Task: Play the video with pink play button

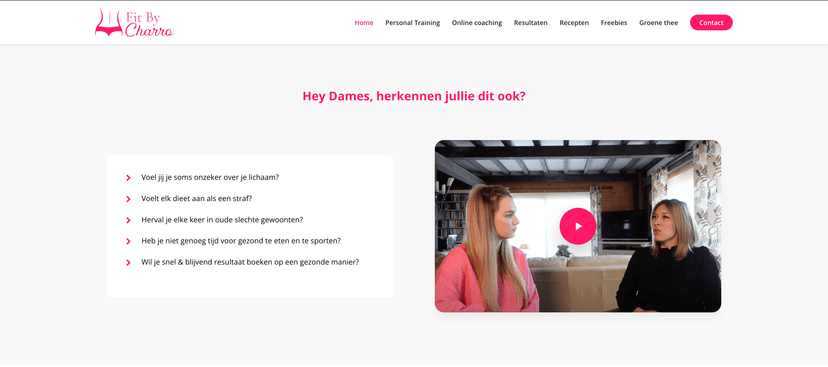Action: click(x=578, y=226)
